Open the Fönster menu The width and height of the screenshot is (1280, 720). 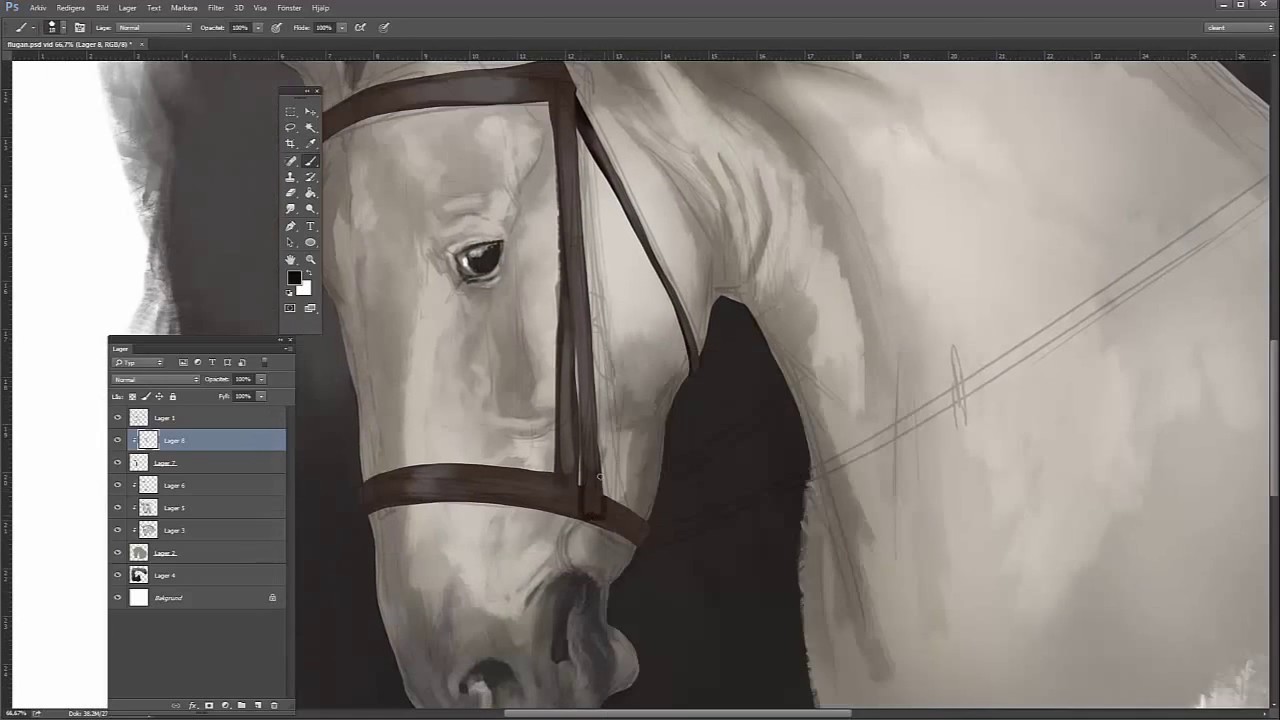pos(289,7)
